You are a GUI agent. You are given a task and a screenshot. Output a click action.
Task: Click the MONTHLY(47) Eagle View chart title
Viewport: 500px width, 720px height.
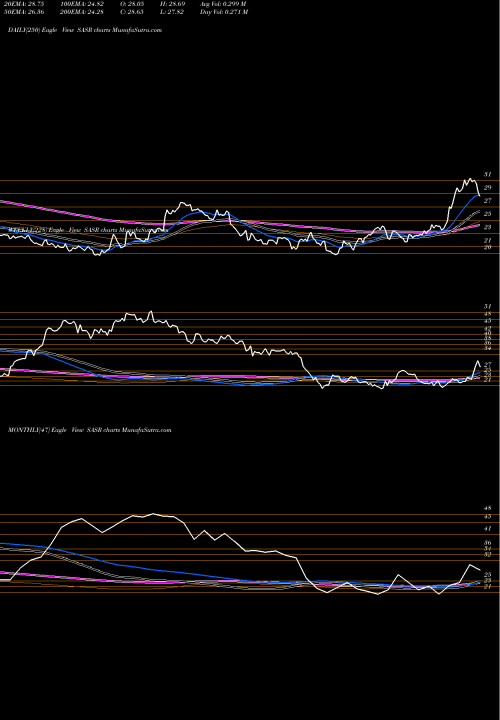click(x=90, y=430)
